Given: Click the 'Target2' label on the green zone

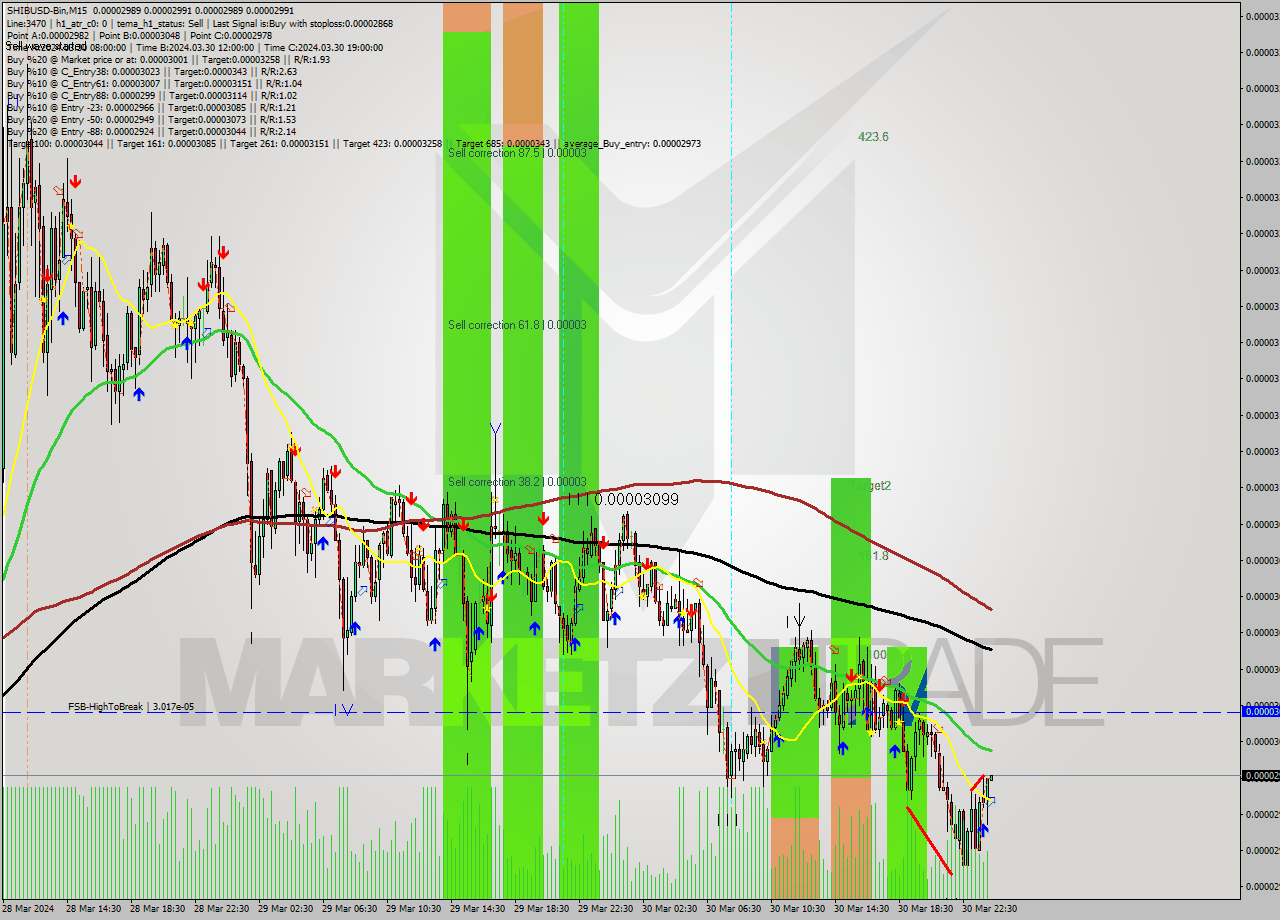Looking at the screenshot, I should point(872,486).
